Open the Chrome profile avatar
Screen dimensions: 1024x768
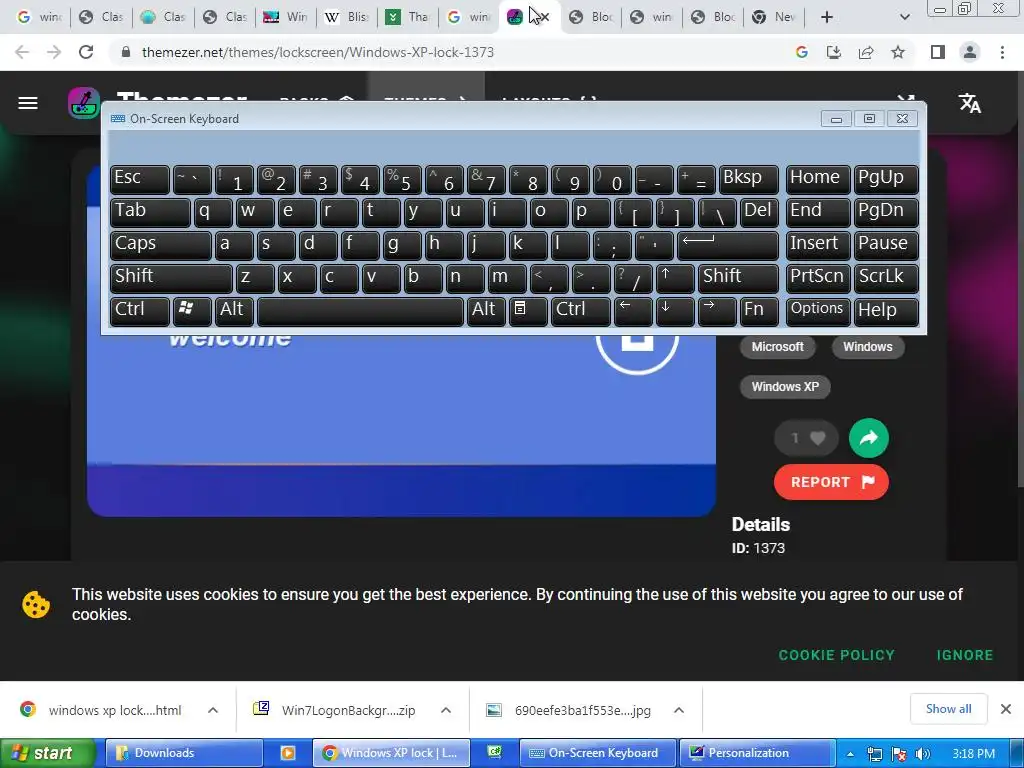[x=970, y=52]
